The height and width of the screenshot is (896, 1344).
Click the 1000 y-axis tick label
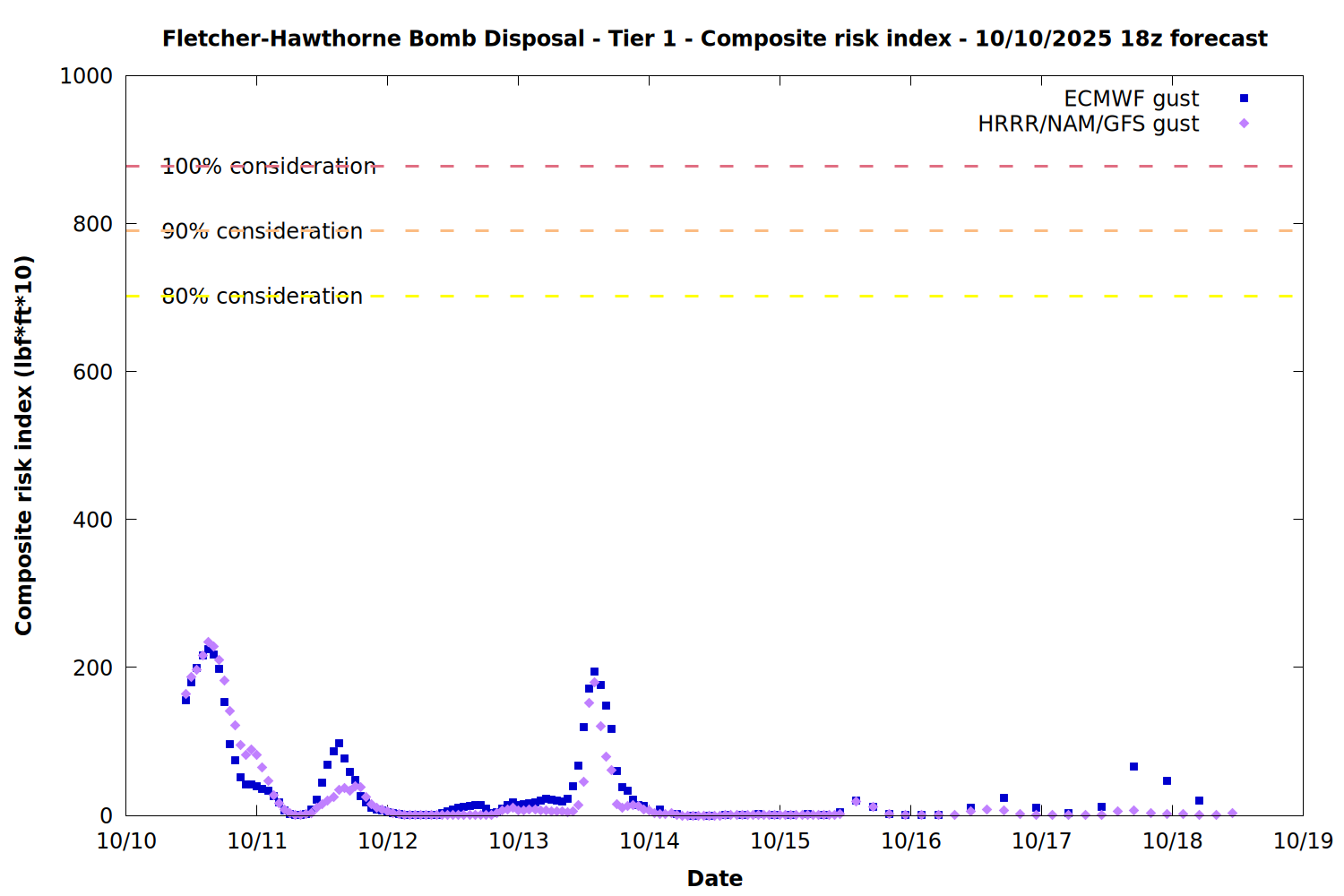pos(87,76)
